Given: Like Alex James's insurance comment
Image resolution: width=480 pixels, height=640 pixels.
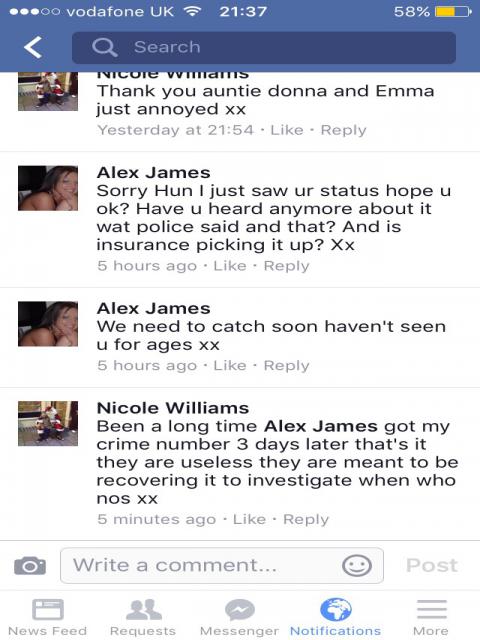Looking at the screenshot, I should click(x=230, y=266).
